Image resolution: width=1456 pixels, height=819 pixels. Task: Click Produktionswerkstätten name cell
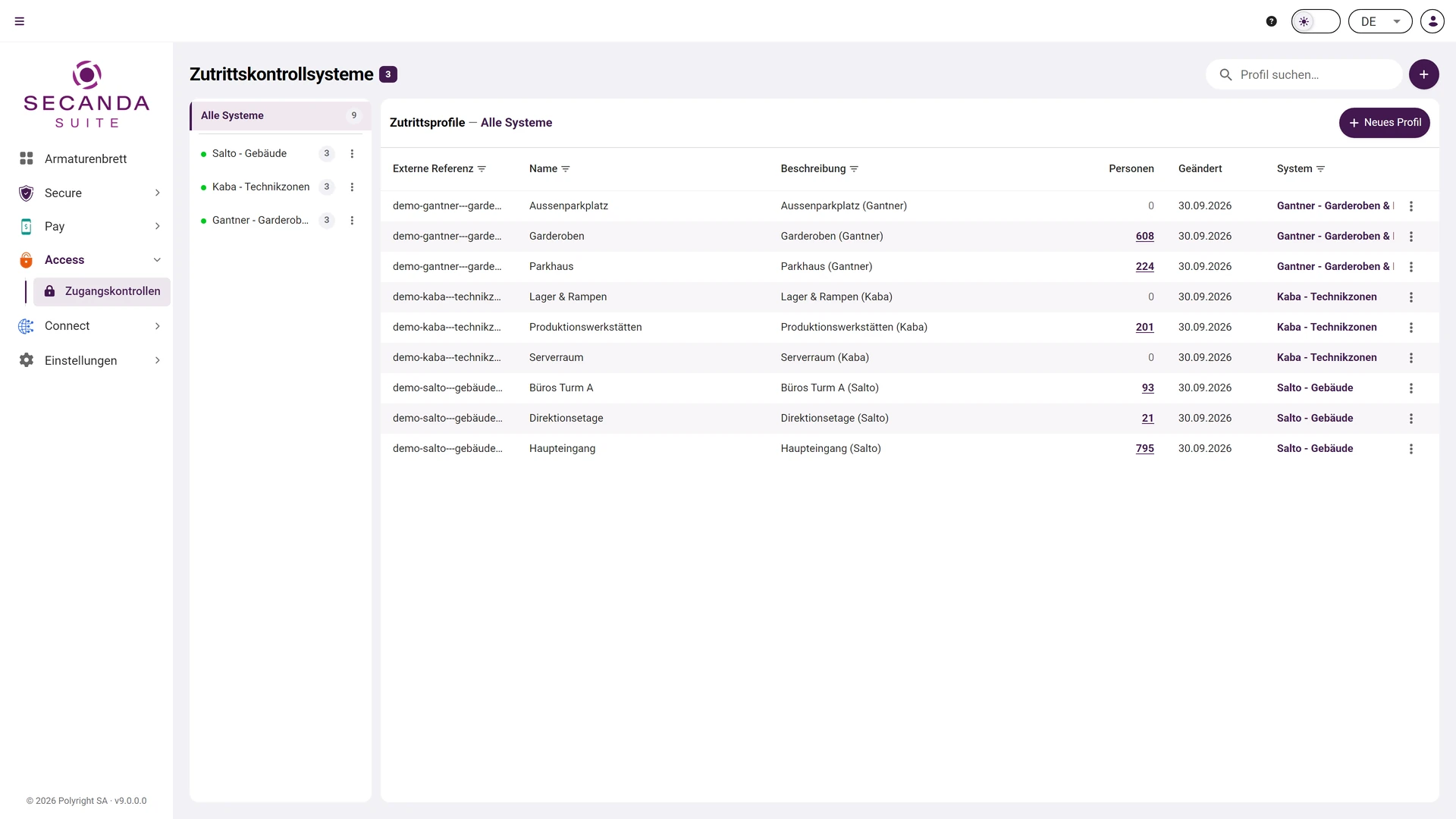click(x=585, y=328)
